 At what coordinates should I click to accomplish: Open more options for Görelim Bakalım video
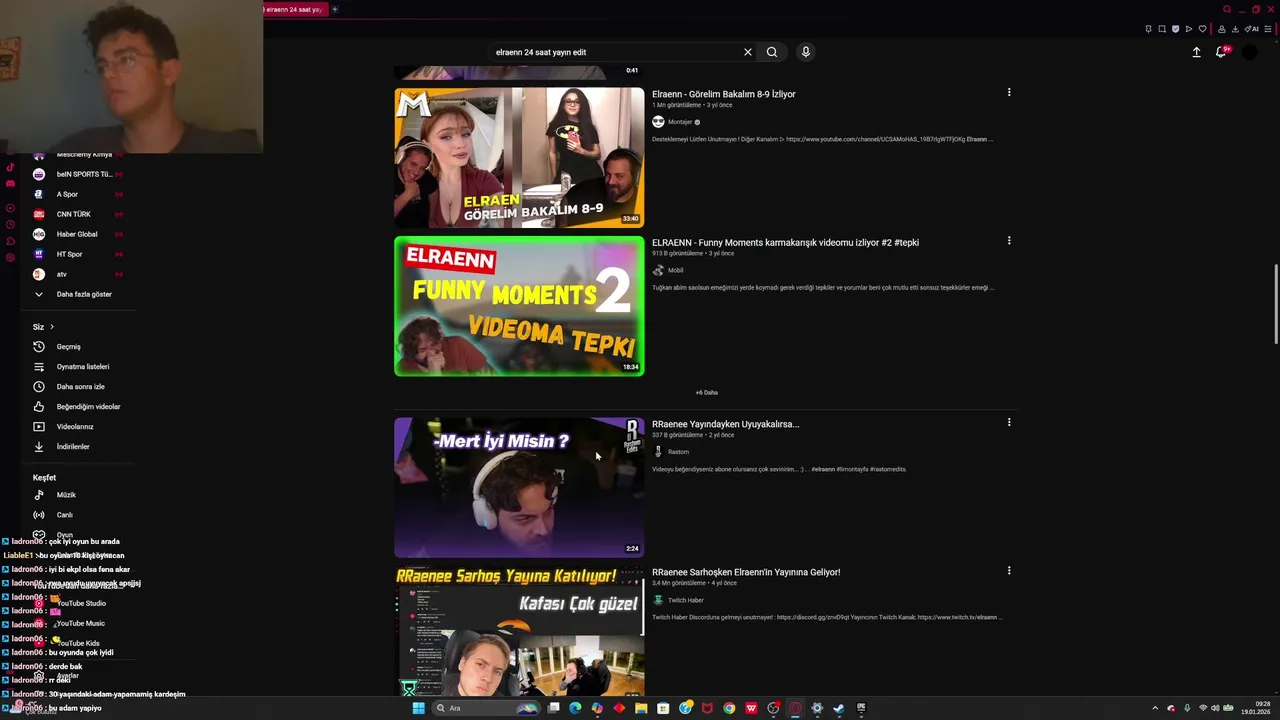pyautogui.click(x=1009, y=92)
